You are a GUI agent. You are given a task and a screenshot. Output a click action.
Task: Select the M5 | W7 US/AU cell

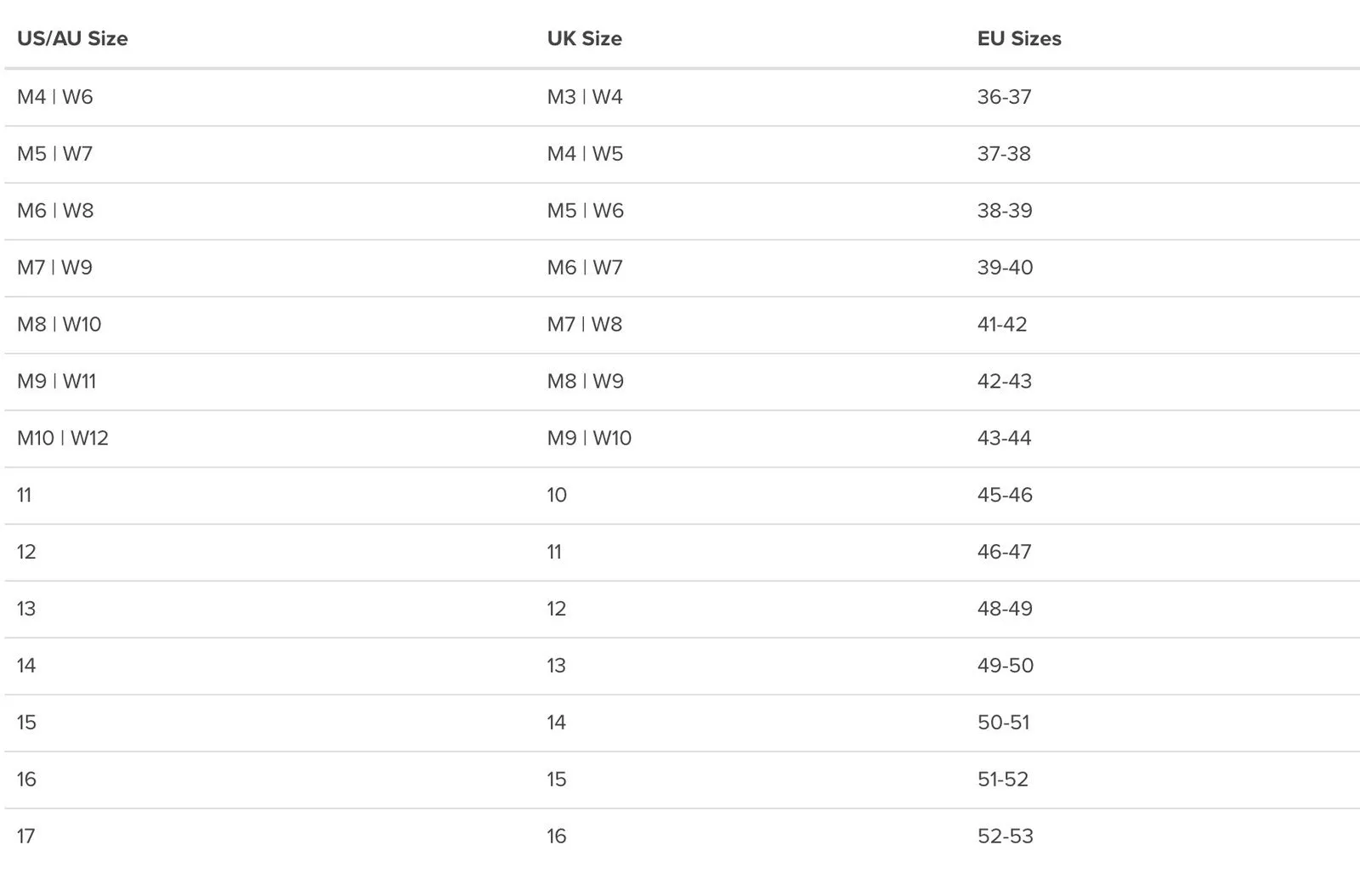pyautogui.click(x=55, y=154)
